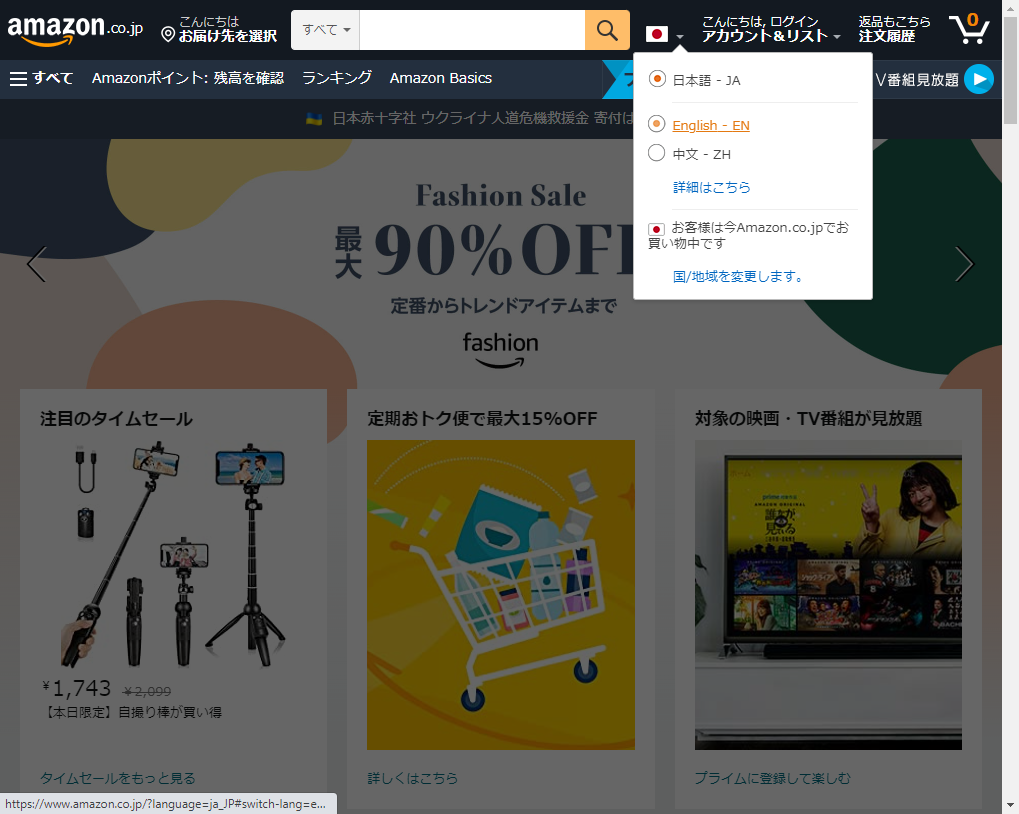The height and width of the screenshot is (814, 1019).
Task: Open ランキング nav item
Action: [337, 79]
